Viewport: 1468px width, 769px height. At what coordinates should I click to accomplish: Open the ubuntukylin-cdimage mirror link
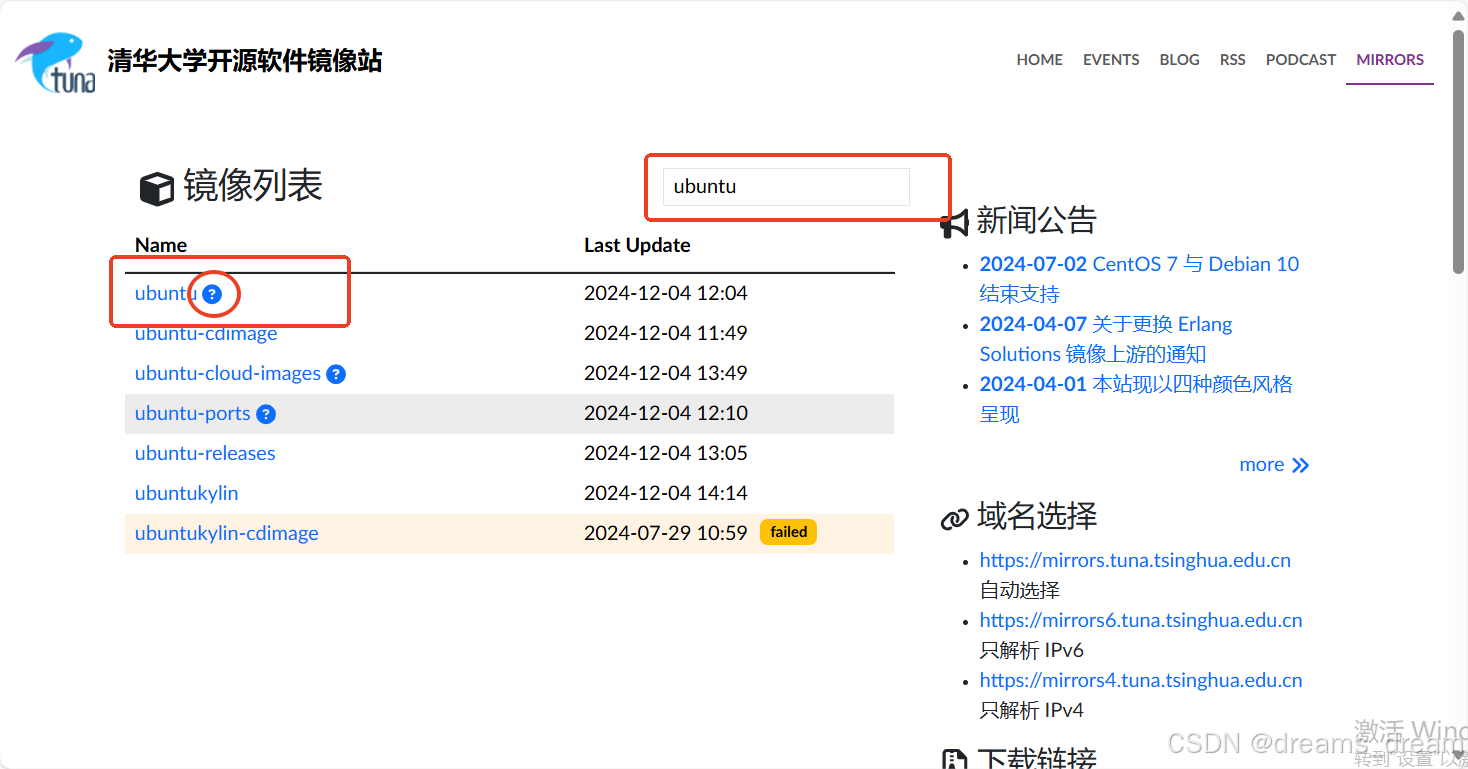[227, 533]
